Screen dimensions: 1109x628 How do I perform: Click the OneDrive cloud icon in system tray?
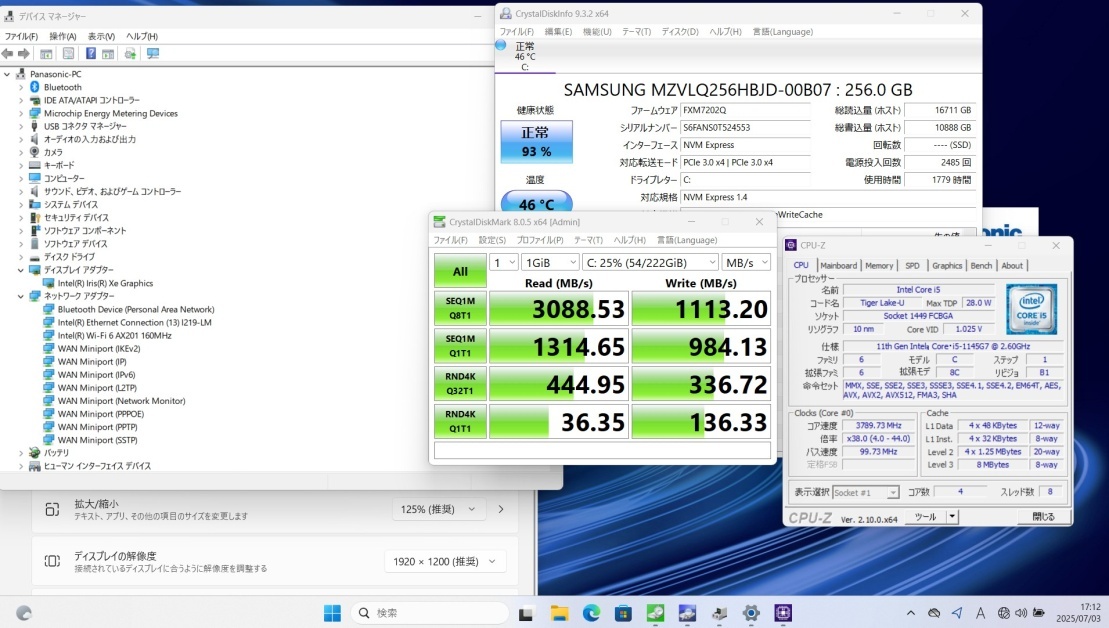tap(934, 613)
